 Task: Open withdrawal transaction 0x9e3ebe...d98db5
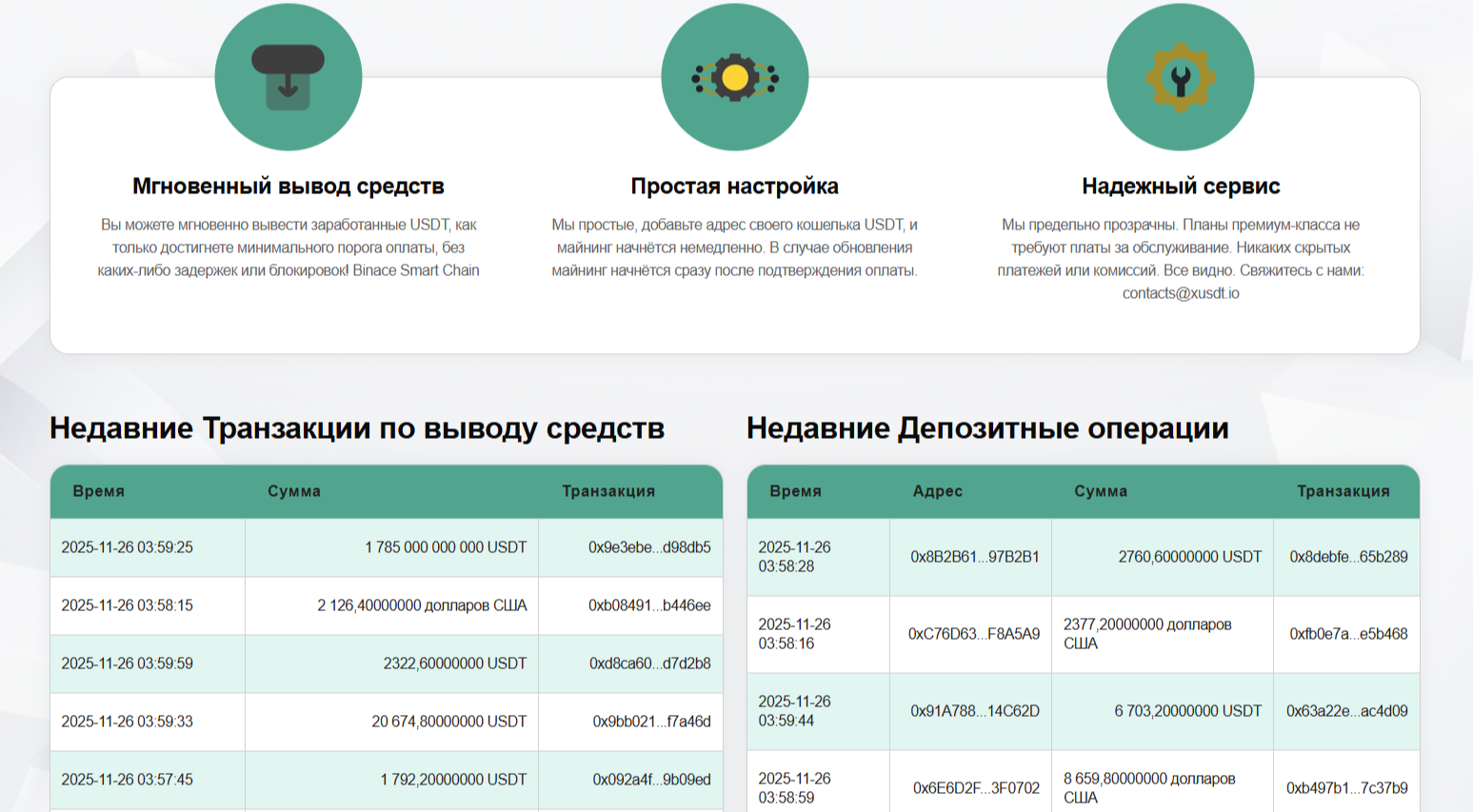tap(649, 547)
